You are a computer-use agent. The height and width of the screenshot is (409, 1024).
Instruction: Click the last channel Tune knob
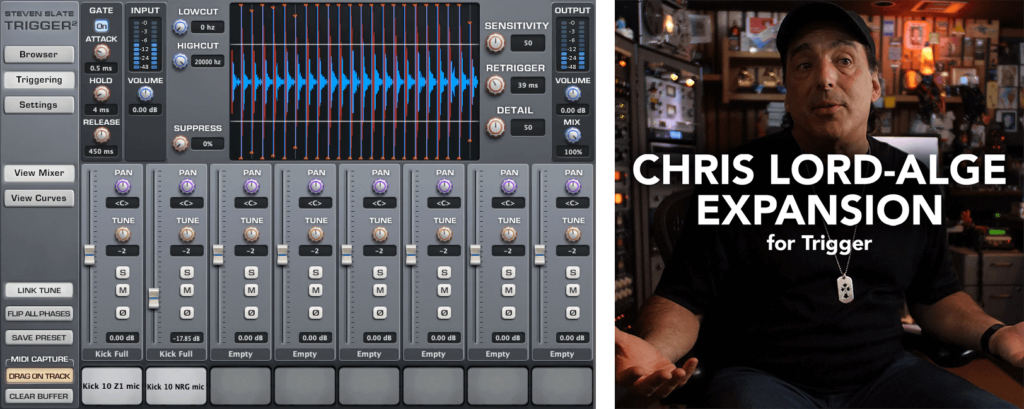tap(573, 235)
